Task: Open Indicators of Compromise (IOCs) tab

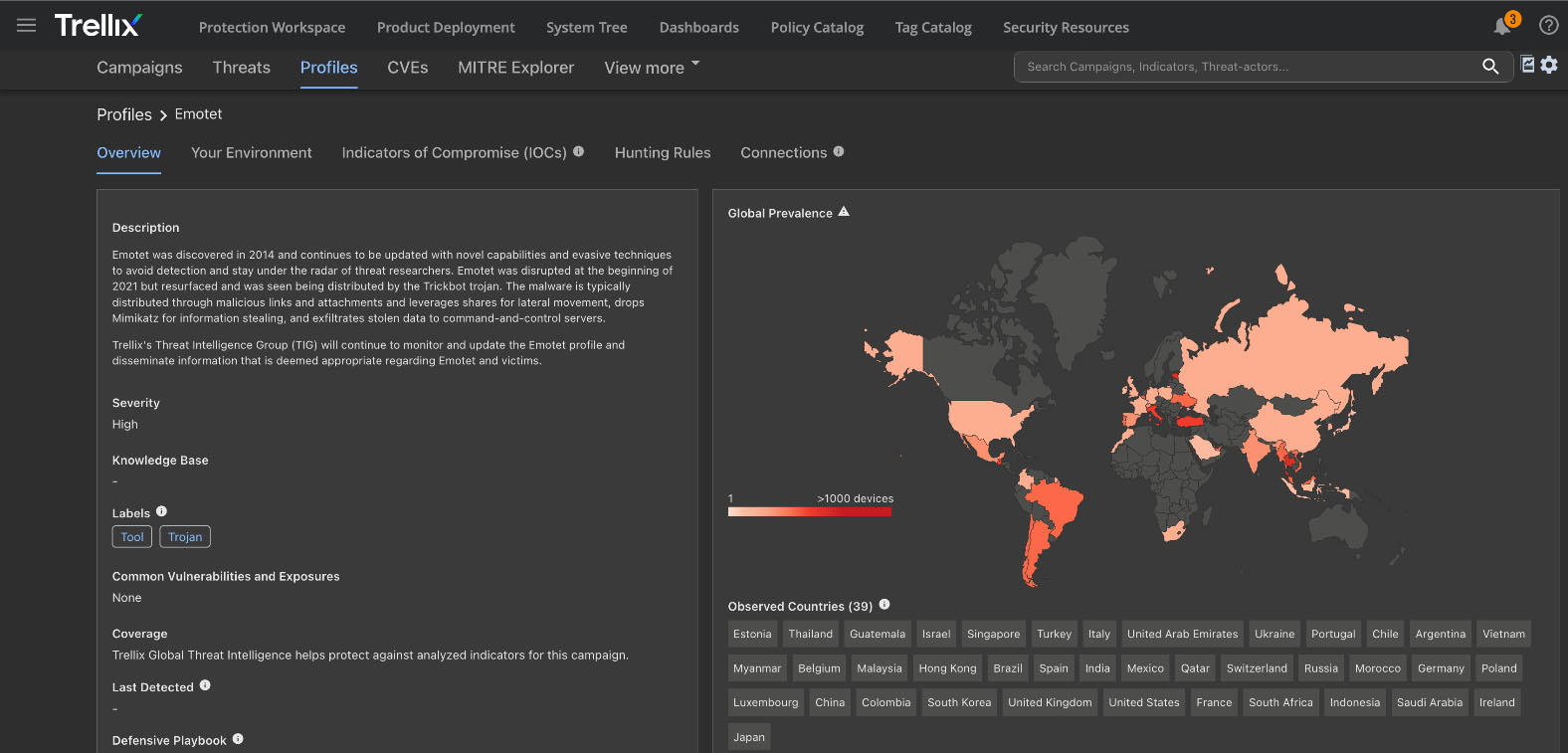Action: [x=455, y=153]
